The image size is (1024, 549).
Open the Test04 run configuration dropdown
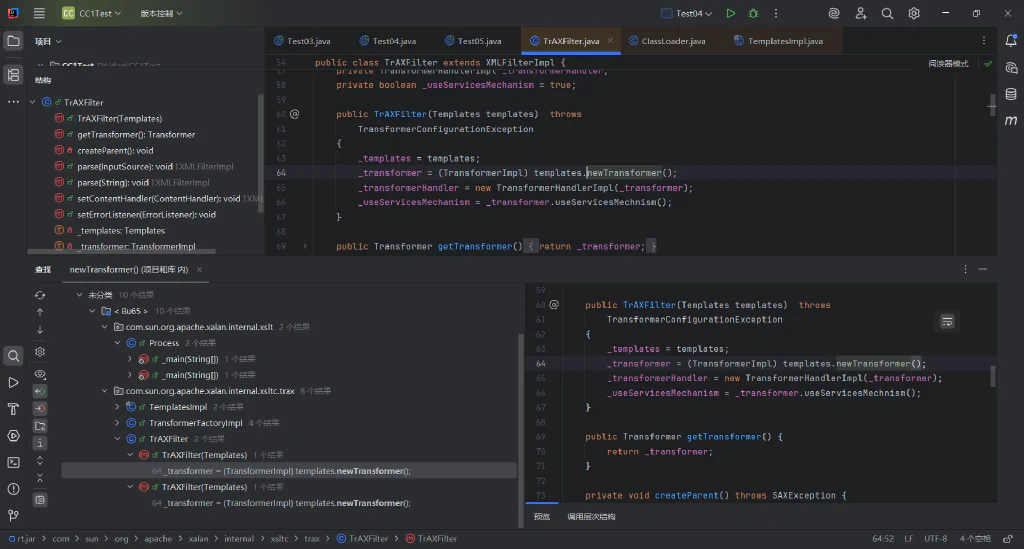(687, 13)
